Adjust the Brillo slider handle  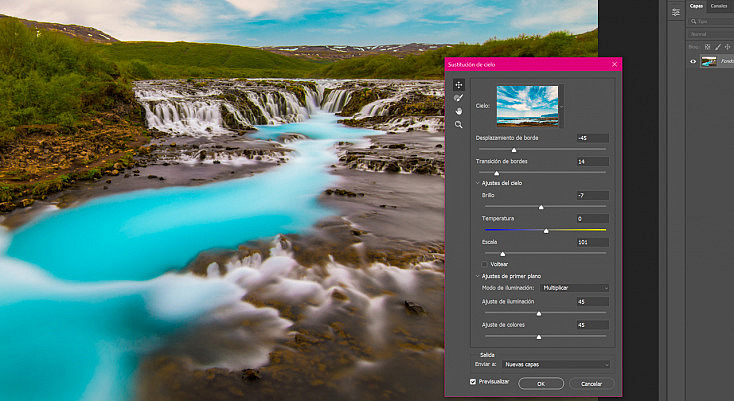click(x=541, y=207)
